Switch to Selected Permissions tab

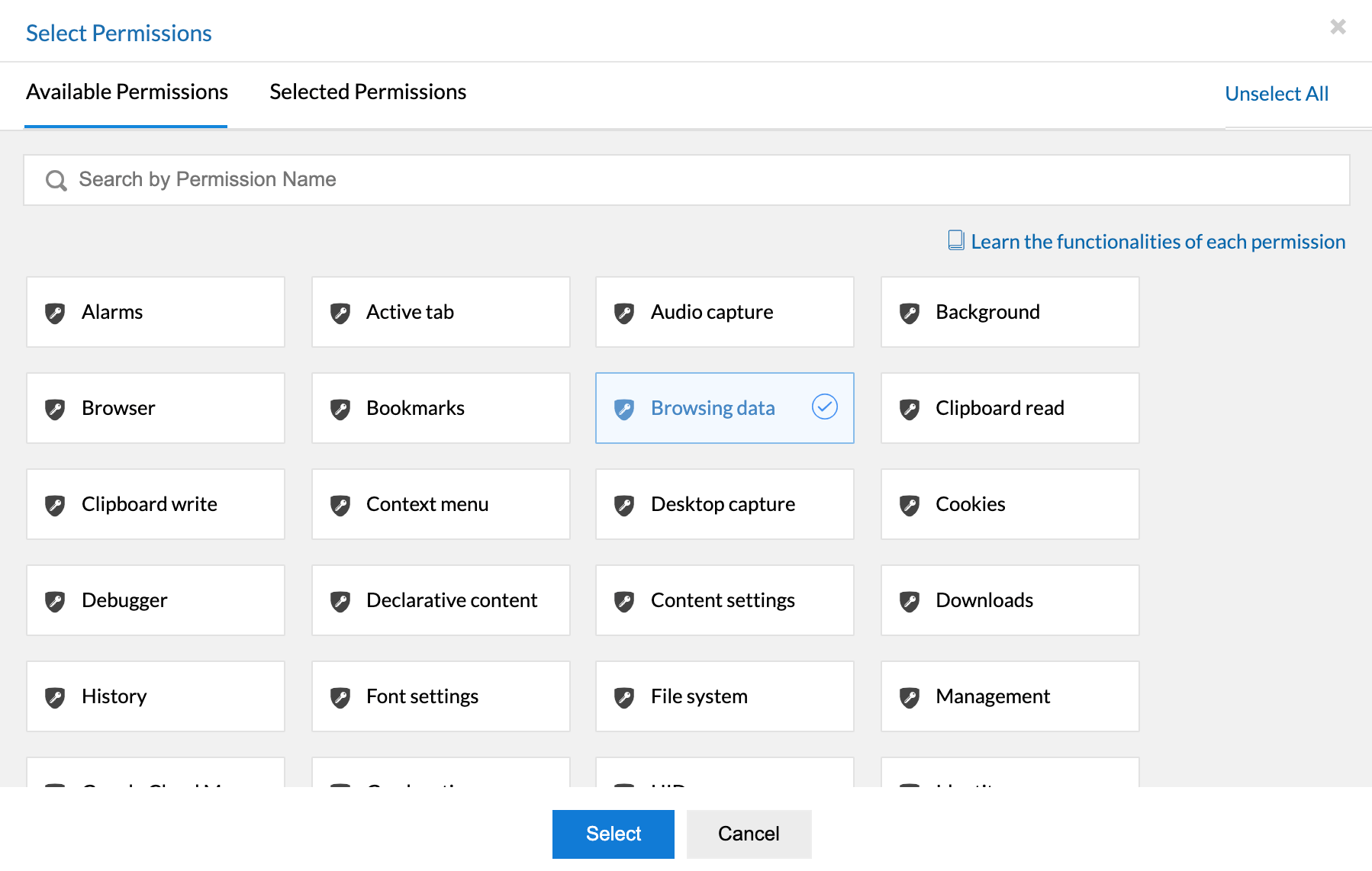[x=368, y=92]
